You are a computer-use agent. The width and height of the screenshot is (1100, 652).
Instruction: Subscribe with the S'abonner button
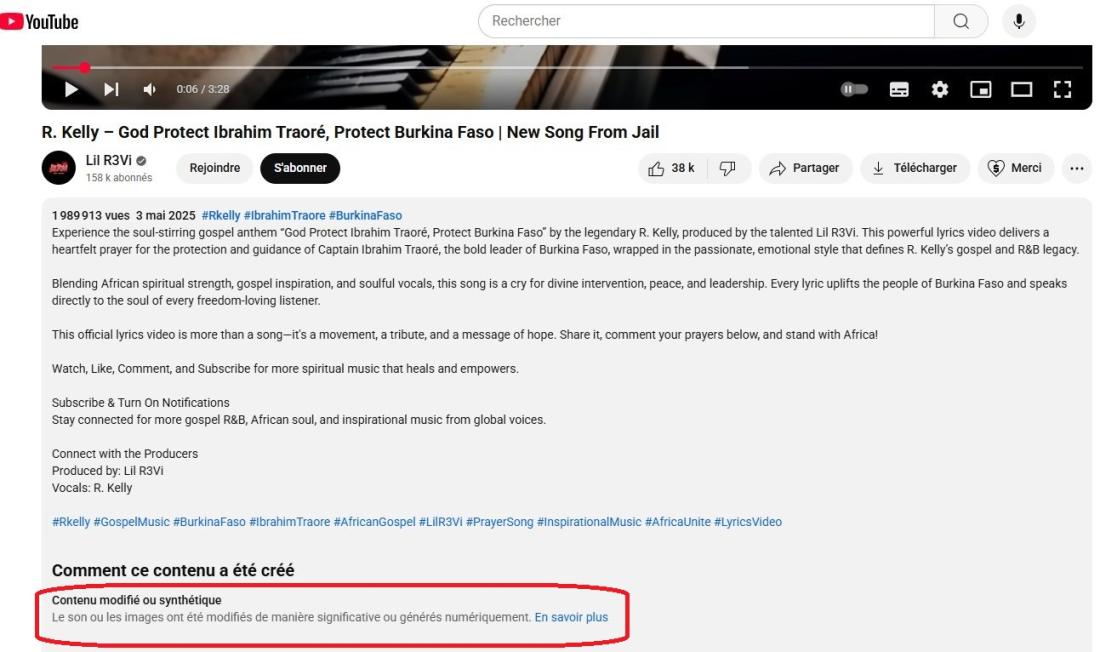[300, 168]
